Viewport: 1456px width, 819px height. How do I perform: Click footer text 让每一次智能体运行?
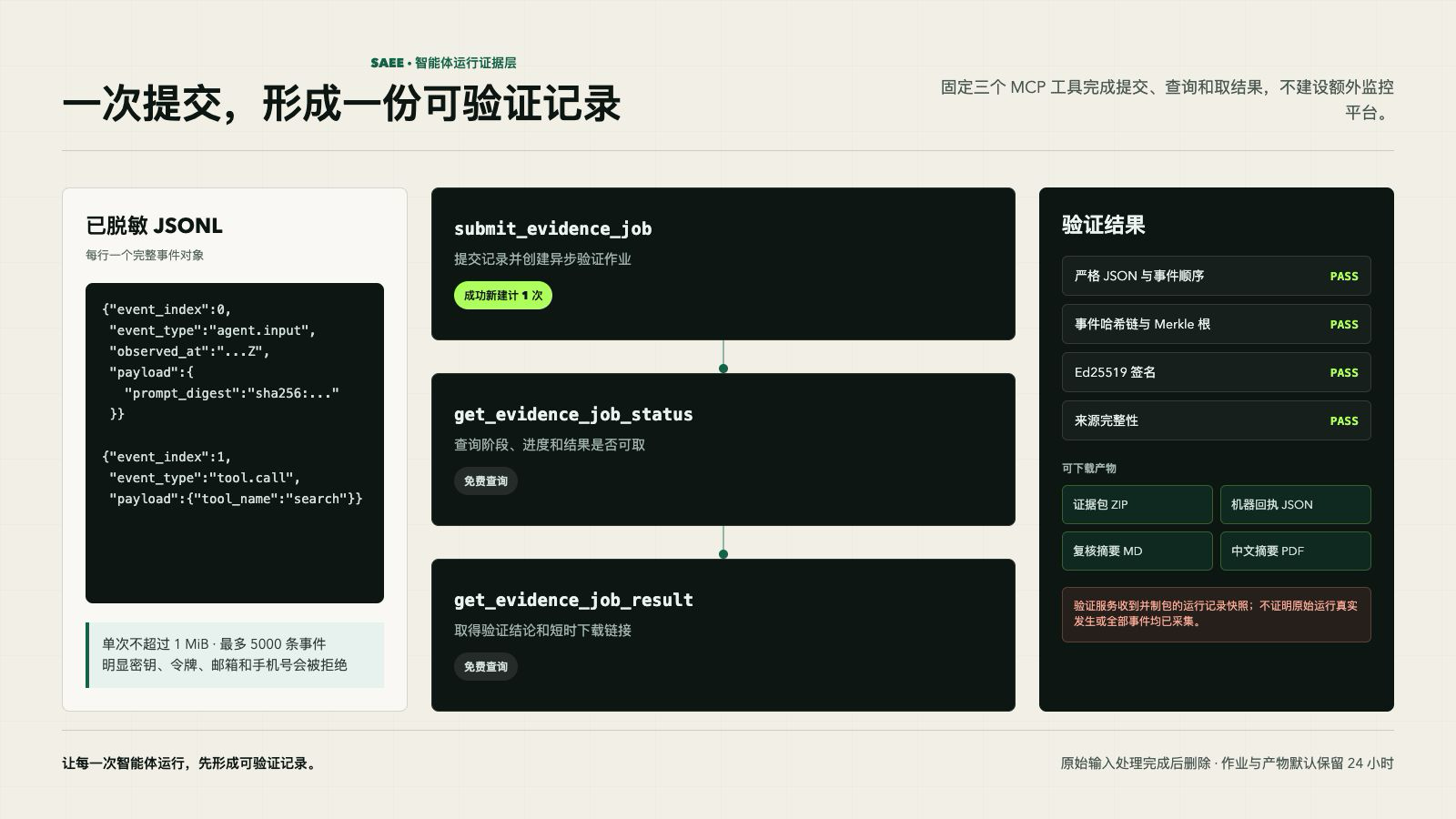tap(191, 763)
